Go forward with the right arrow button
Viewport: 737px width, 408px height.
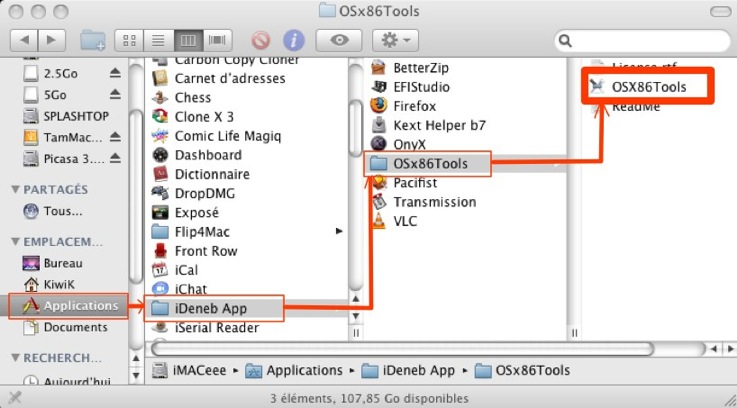coord(51,40)
